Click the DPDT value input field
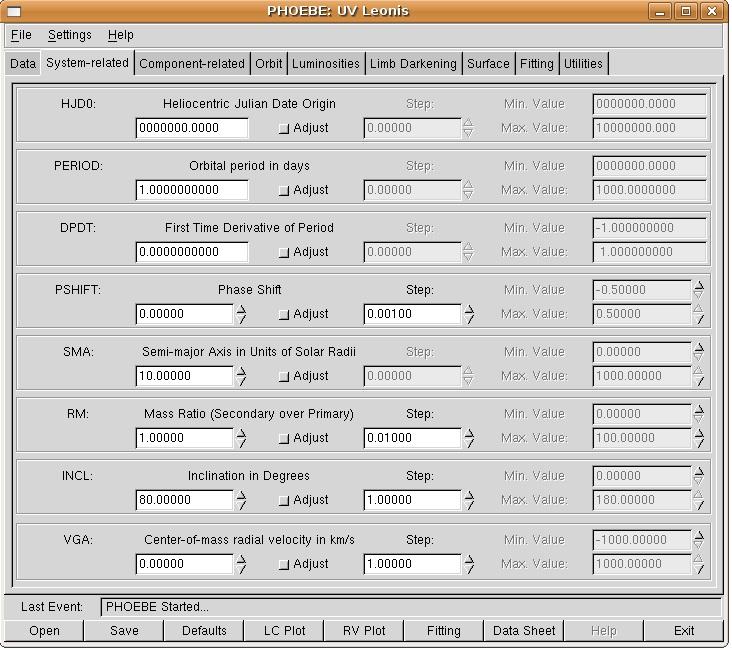The width and height of the screenshot is (732, 650). pos(192,252)
